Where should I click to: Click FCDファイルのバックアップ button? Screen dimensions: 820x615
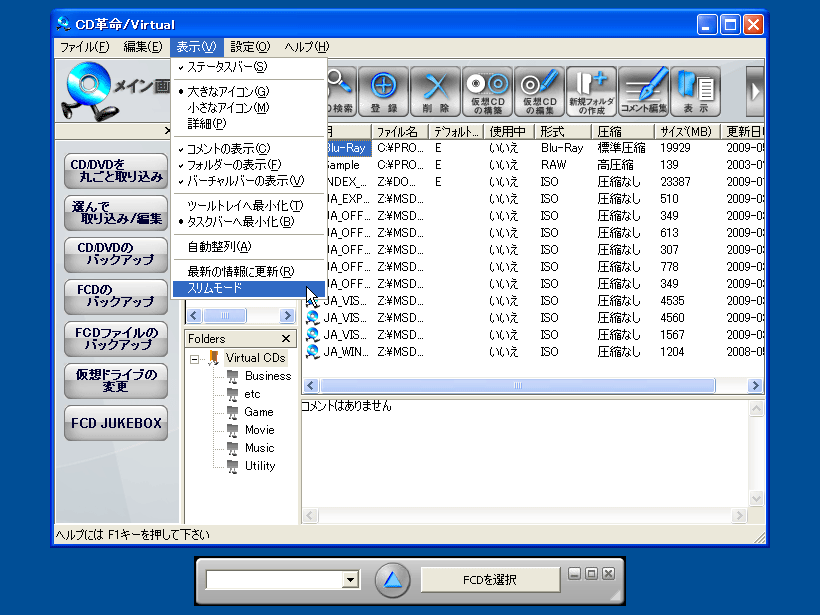point(116,339)
